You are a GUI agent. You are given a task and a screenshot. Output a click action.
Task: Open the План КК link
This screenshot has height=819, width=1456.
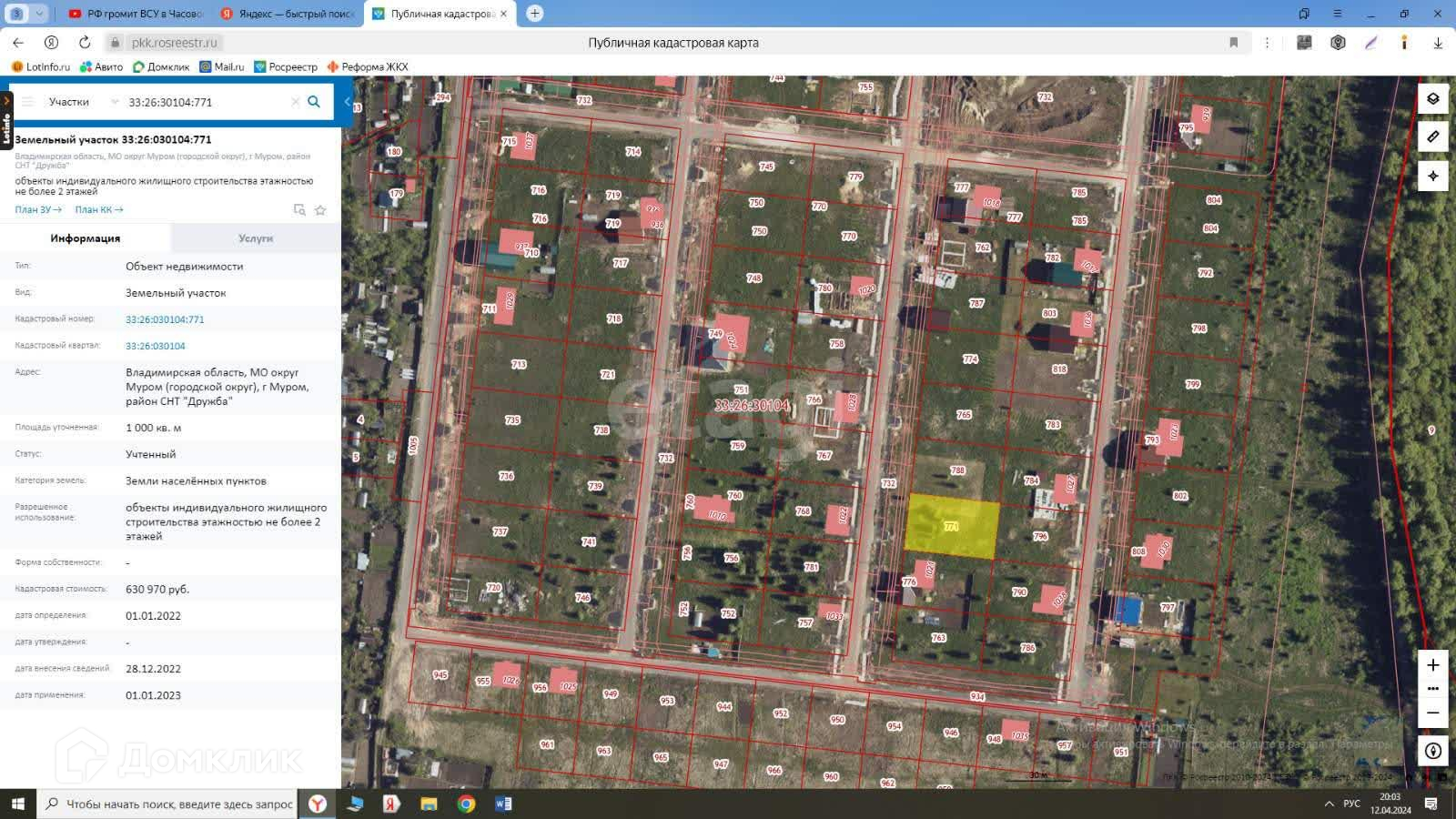tap(99, 210)
